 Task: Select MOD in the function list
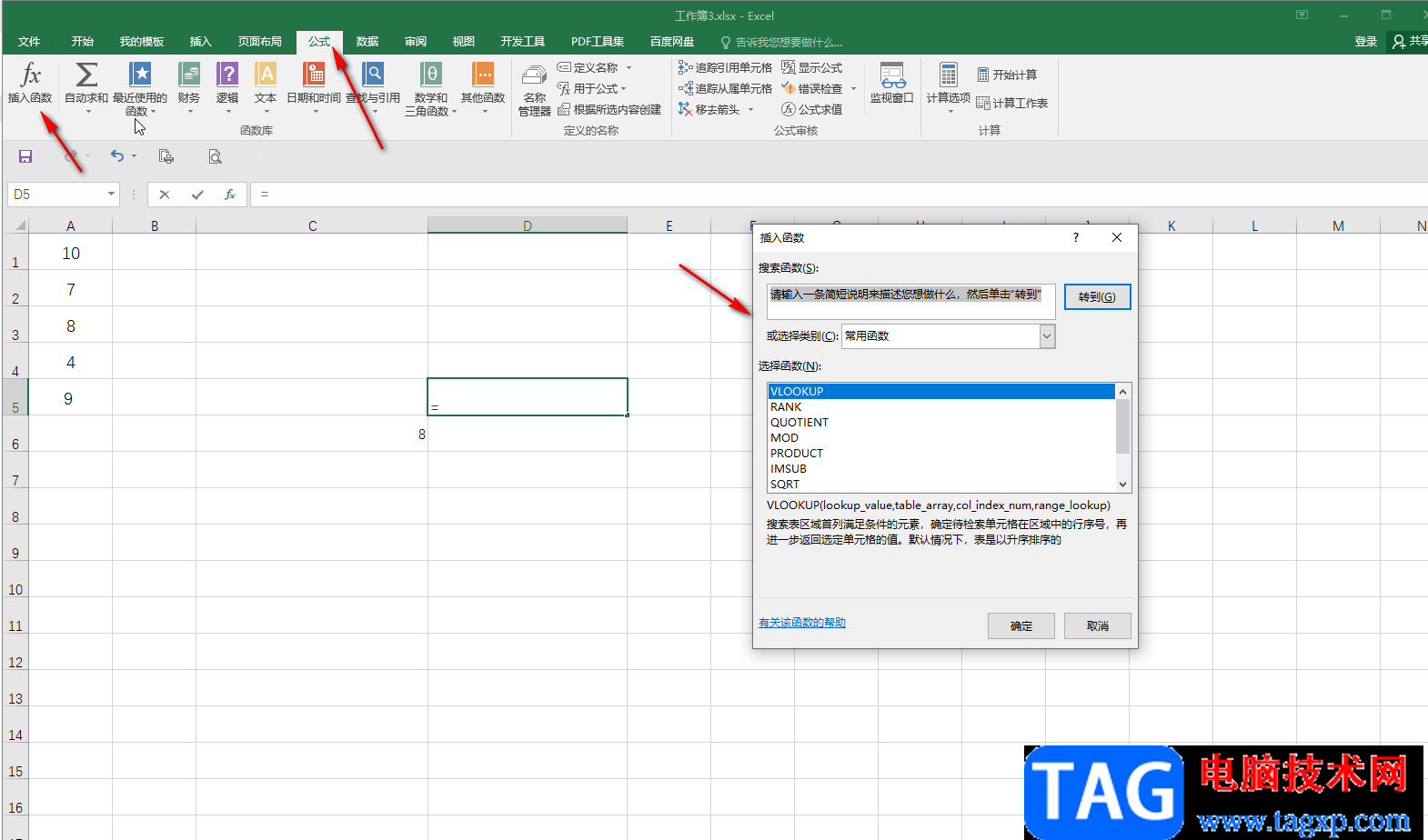point(941,438)
